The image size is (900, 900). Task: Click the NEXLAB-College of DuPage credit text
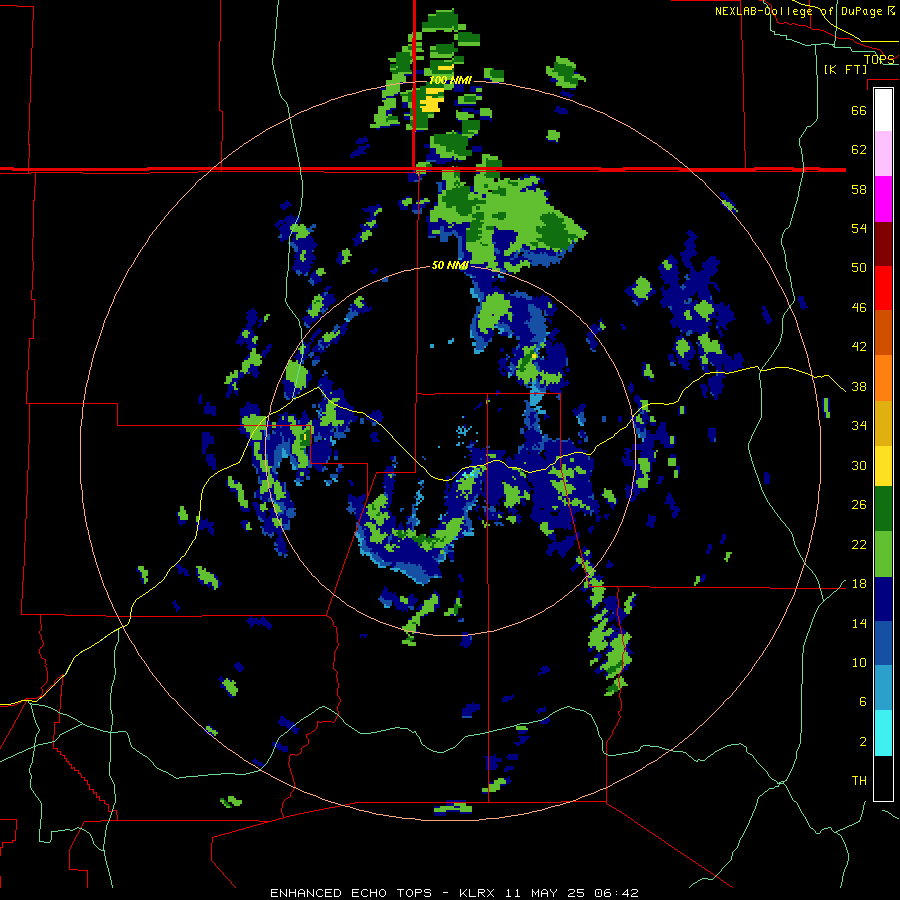[x=804, y=11]
